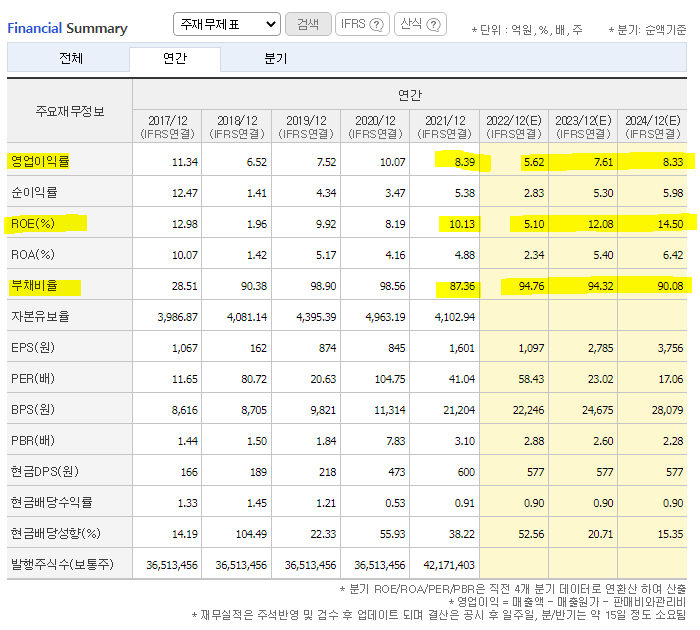Click the 현금배당수익률 row label
Screen dimensions: 700x630
(x=51, y=502)
